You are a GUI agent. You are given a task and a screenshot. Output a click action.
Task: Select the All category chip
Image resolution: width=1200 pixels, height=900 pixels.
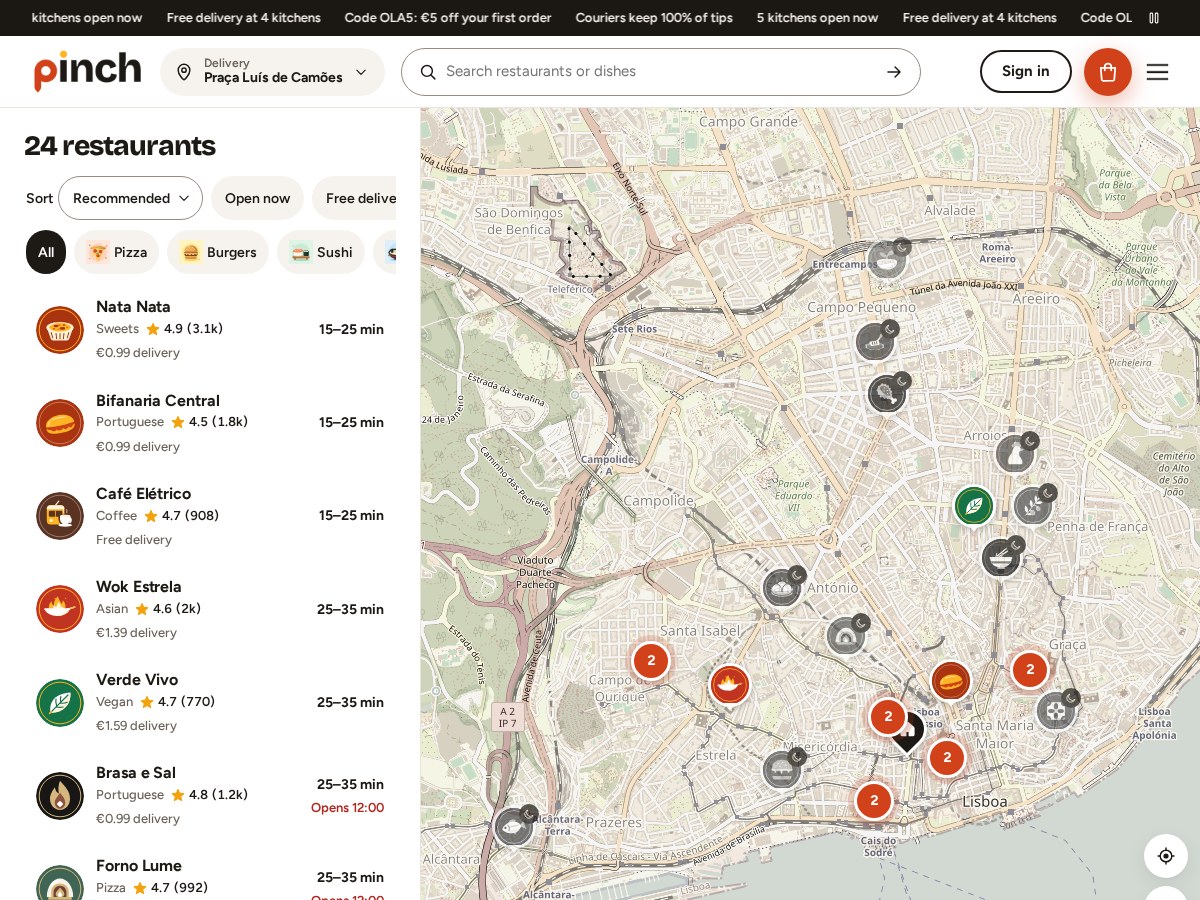tap(46, 252)
